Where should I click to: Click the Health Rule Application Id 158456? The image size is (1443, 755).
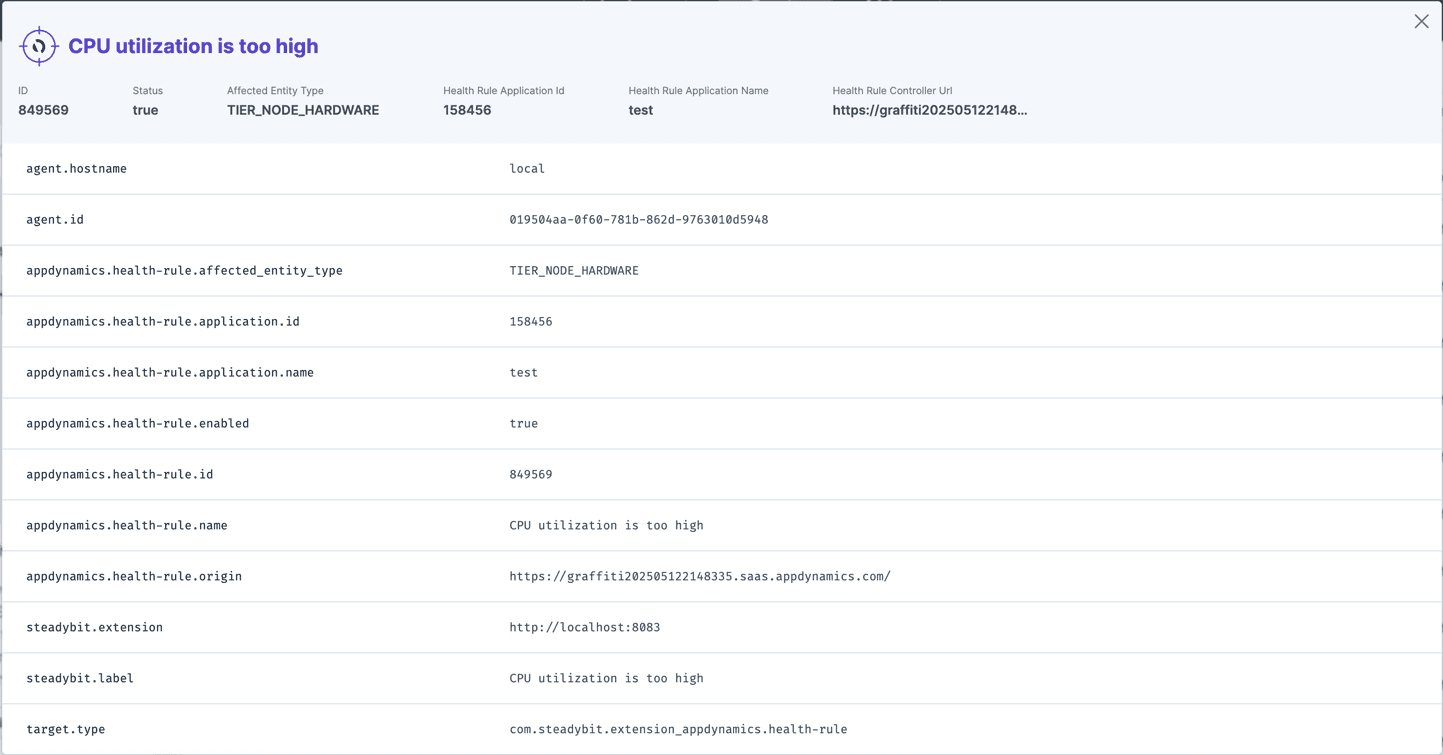(x=466, y=110)
